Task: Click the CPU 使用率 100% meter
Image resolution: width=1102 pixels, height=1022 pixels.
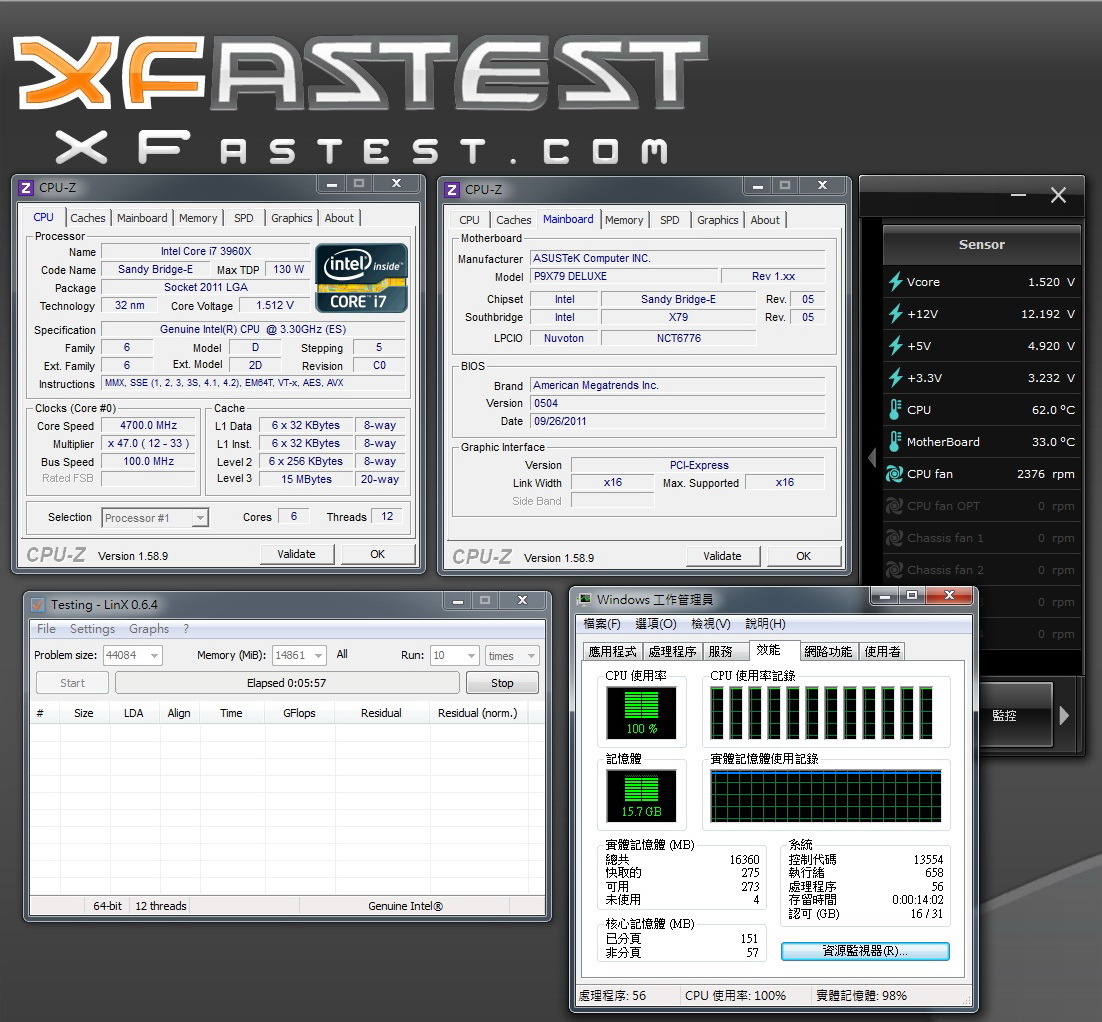Action: click(641, 713)
